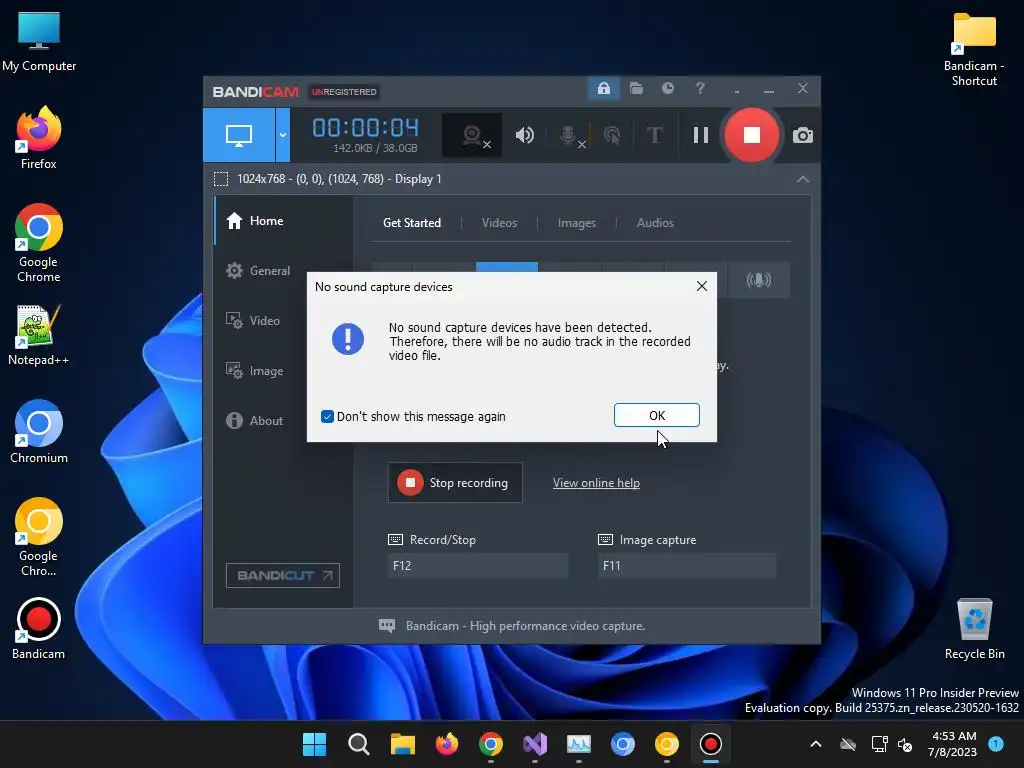Screen dimensions: 1024x768
Task: Open taskbar Search
Action: point(359,744)
